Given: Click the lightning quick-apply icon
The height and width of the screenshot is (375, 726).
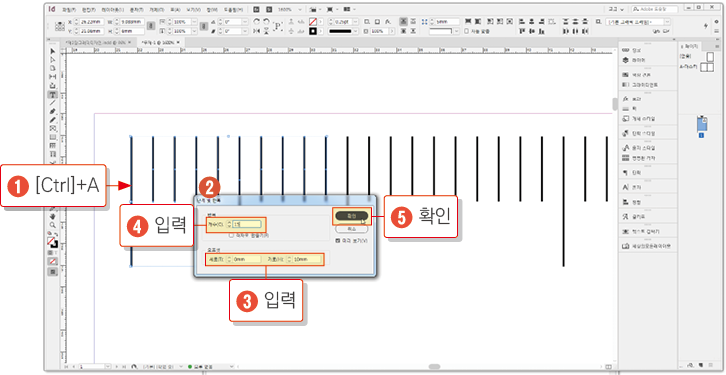Looking at the screenshot, I should [x=706, y=26].
